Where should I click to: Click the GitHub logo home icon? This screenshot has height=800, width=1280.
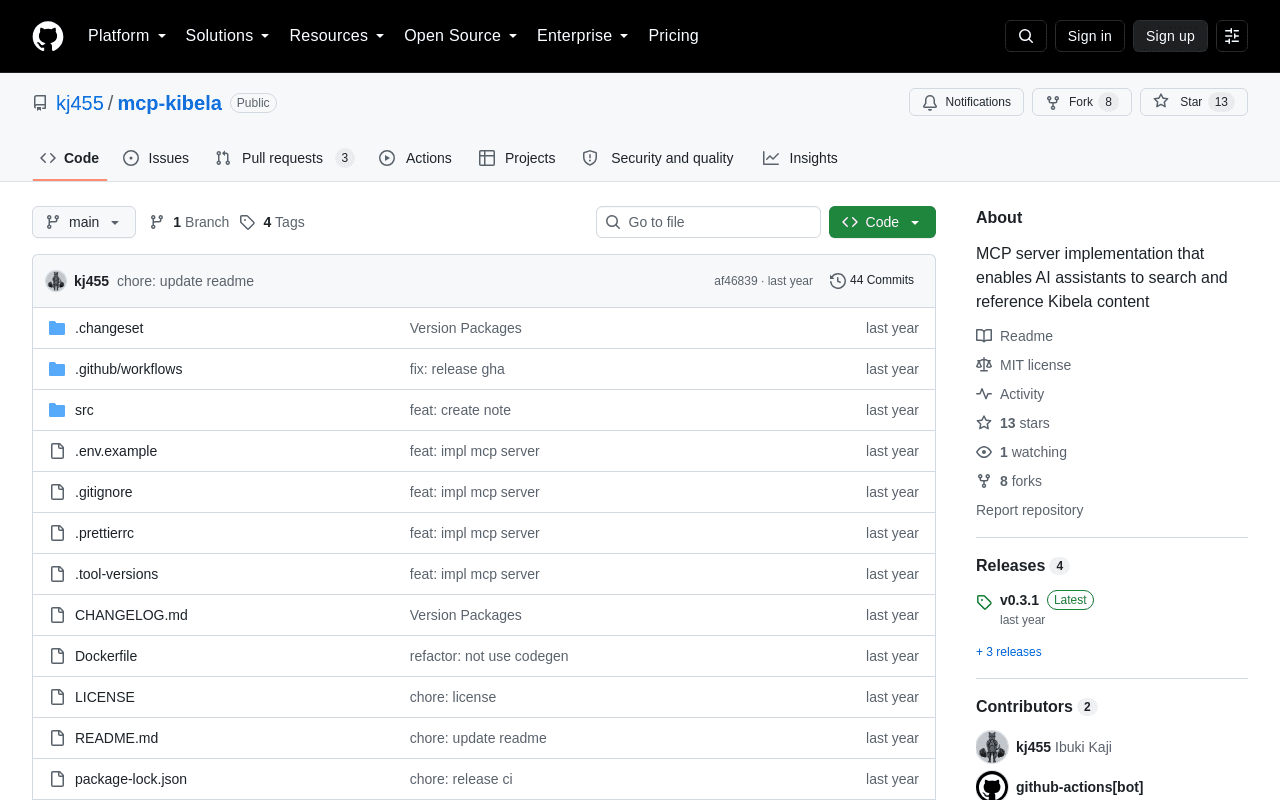coord(48,36)
